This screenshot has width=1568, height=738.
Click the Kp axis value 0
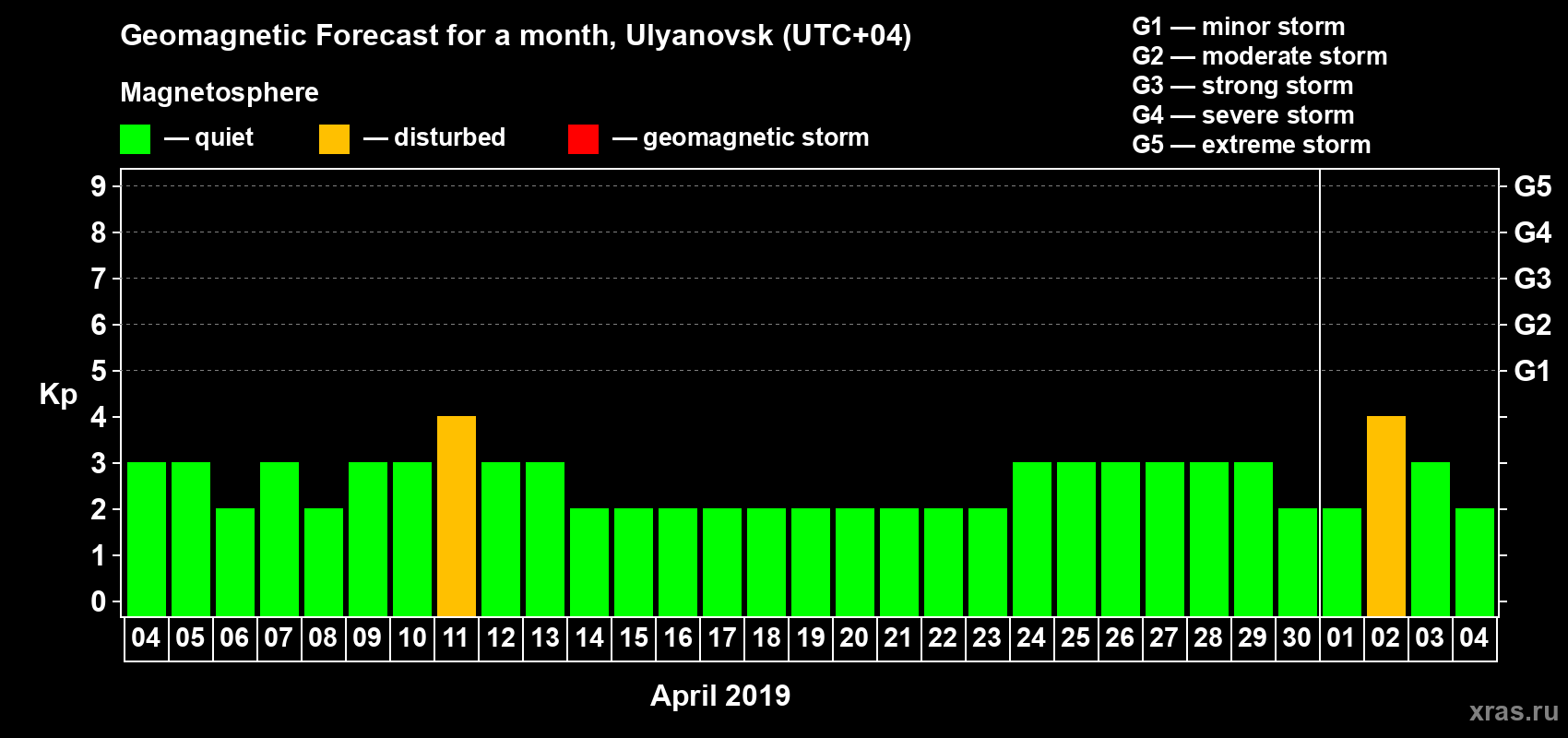(99, 601)
